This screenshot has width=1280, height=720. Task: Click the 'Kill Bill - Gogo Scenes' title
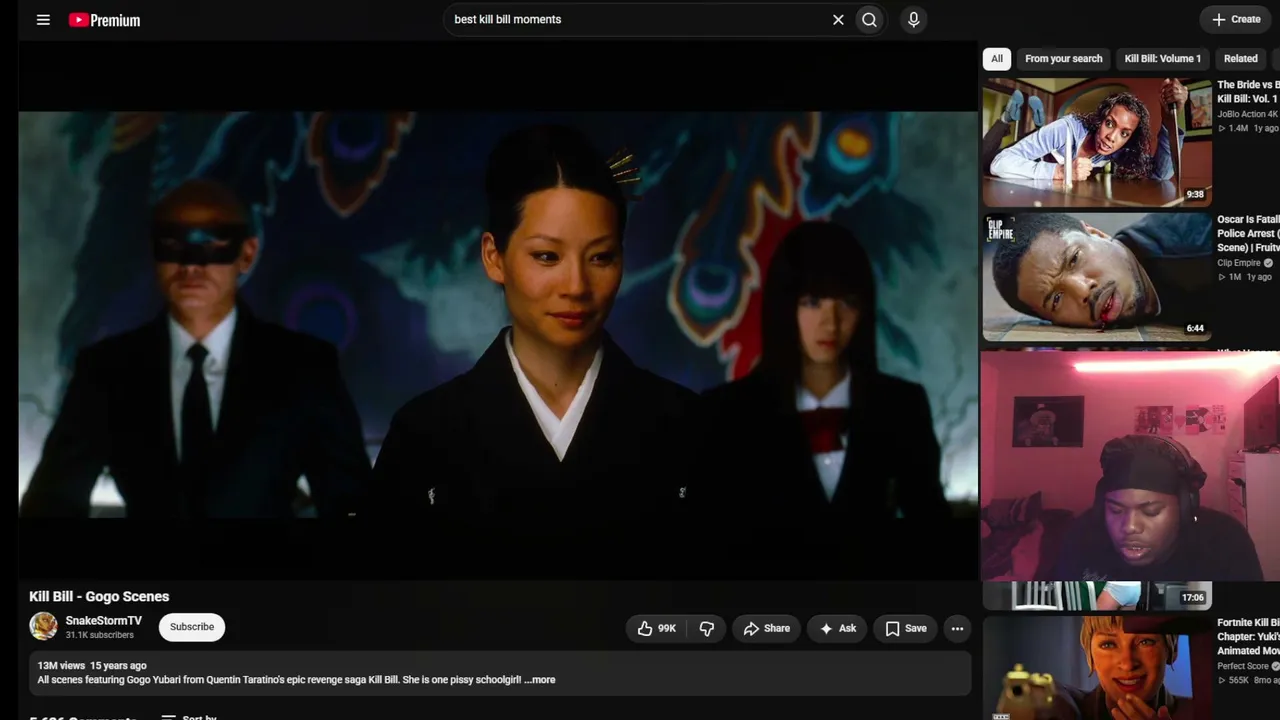(99, 597)
